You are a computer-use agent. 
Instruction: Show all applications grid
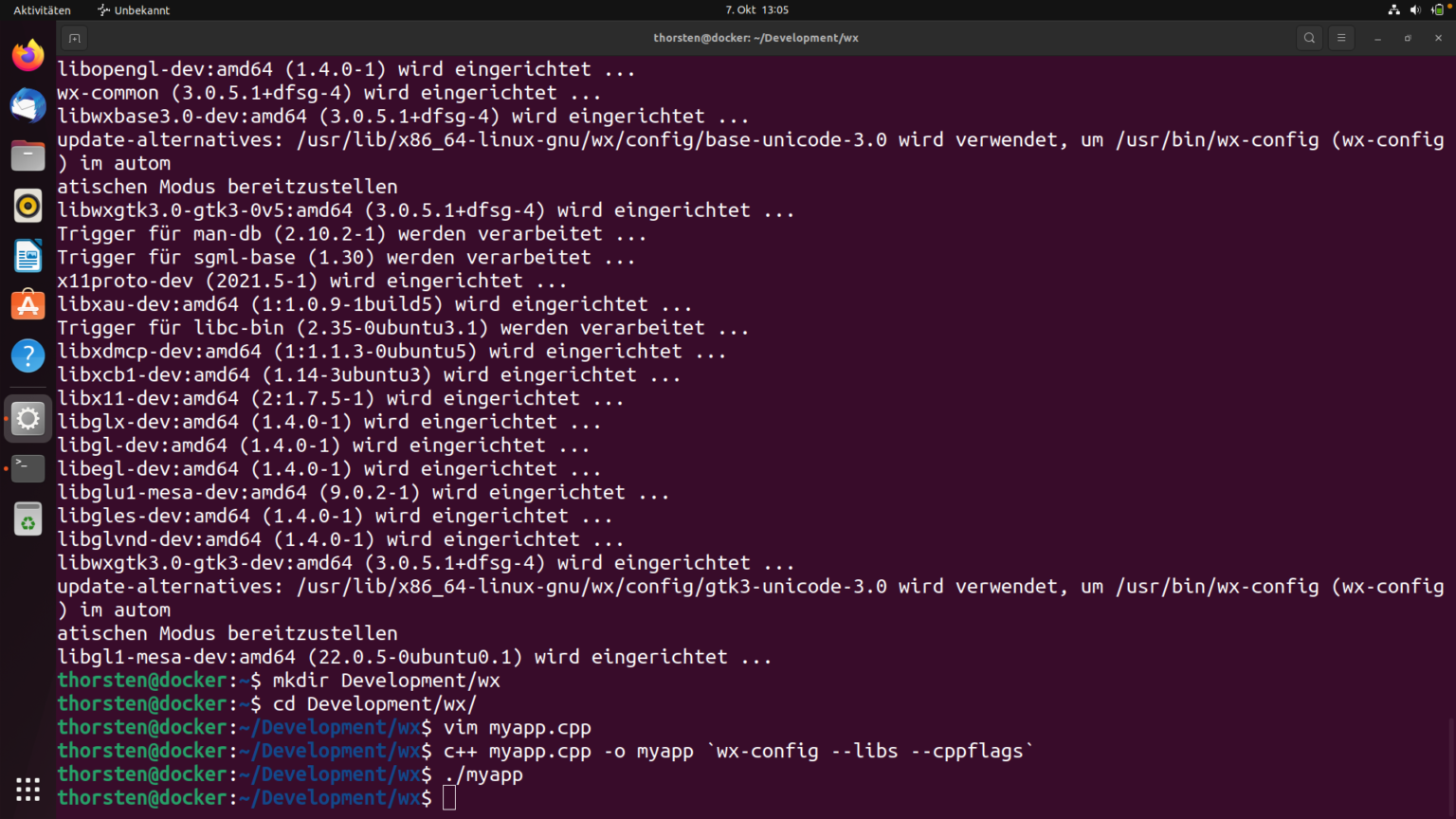tap(27, 789)
